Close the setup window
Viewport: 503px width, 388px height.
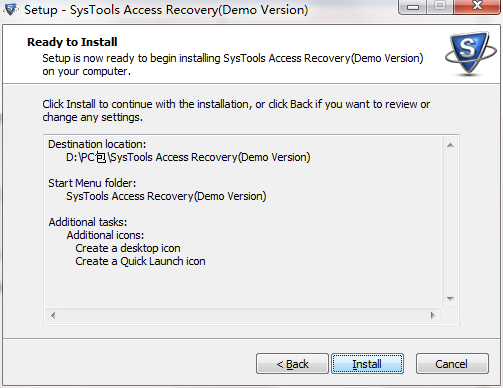pyautogui.click(x=477, y=6)
